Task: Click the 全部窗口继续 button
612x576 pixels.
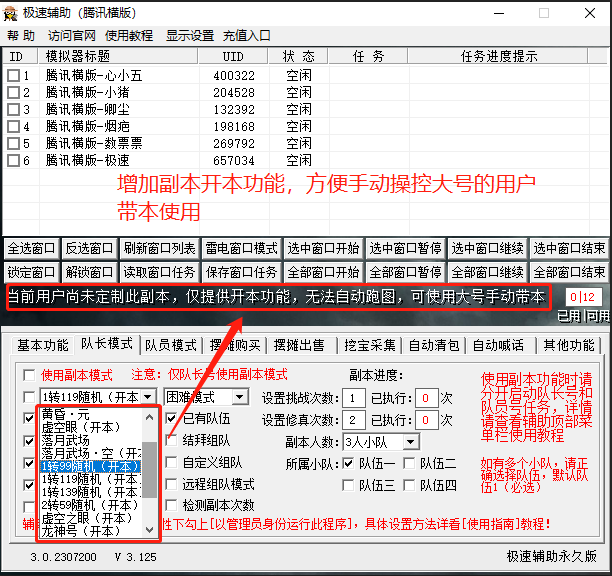Action: pyautogui.click(x=487, y=272)
